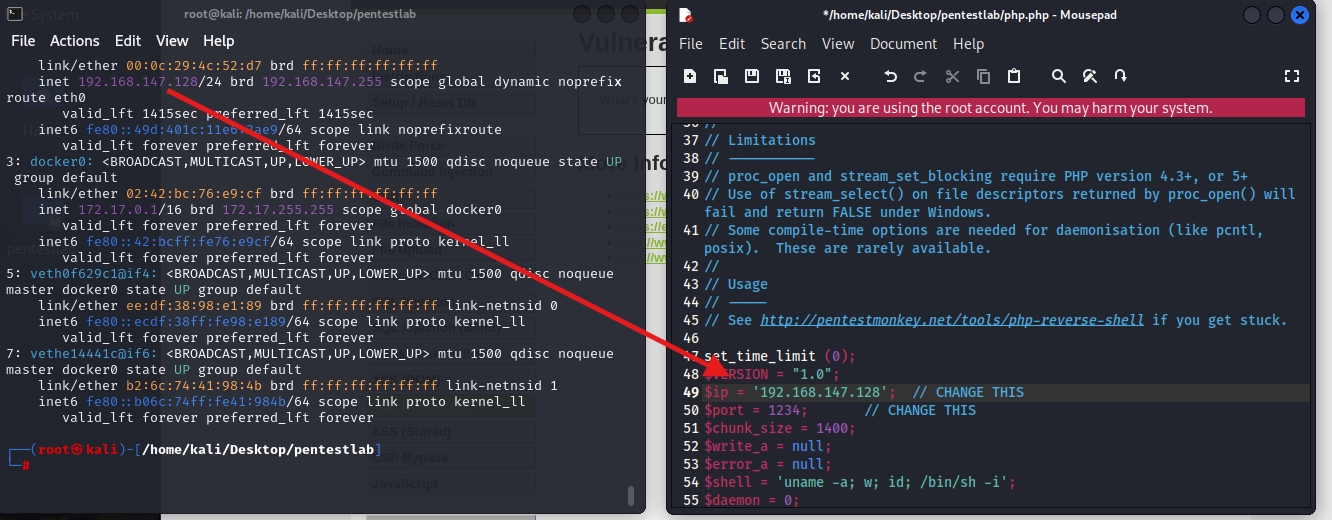This screenshot has height=520, width=1332.
Task: Click the '// Usage' comment on line 43
Action: coord(736,284)
